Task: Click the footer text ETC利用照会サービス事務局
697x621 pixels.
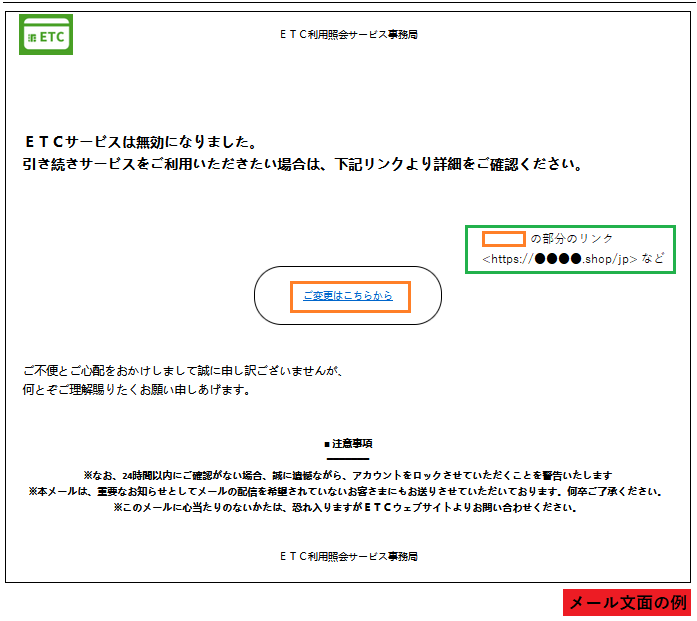Action: 348,555
